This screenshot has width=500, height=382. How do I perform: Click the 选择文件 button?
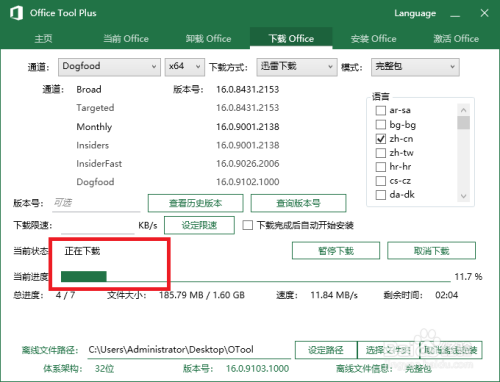click(388, 350)
